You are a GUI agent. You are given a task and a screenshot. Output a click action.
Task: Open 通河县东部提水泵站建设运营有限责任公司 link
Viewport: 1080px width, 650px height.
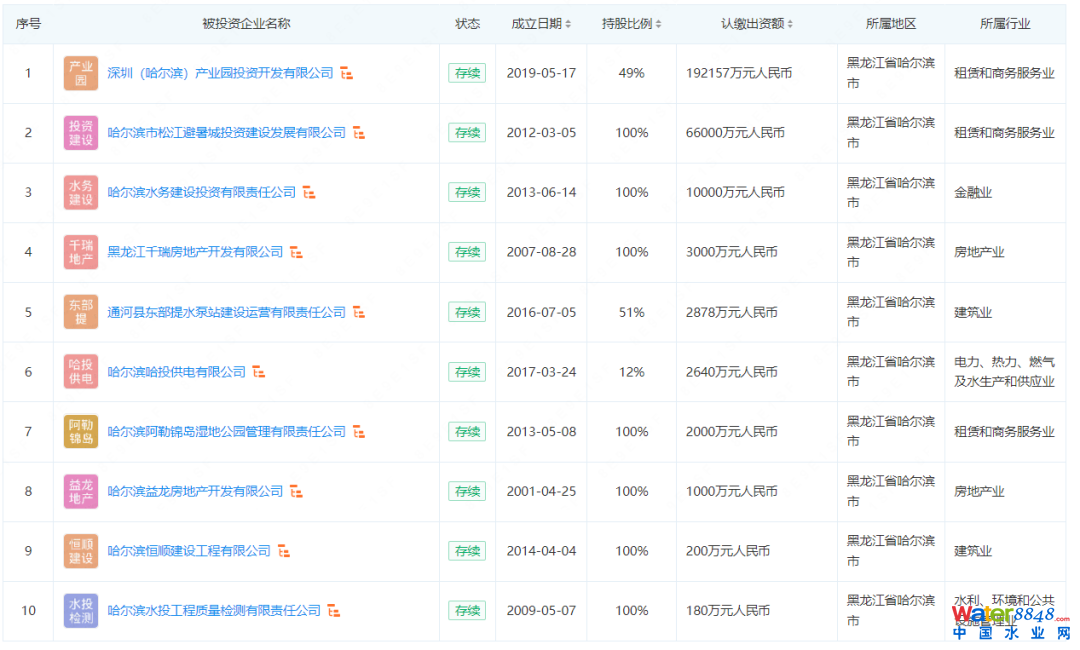coord(226,312)
